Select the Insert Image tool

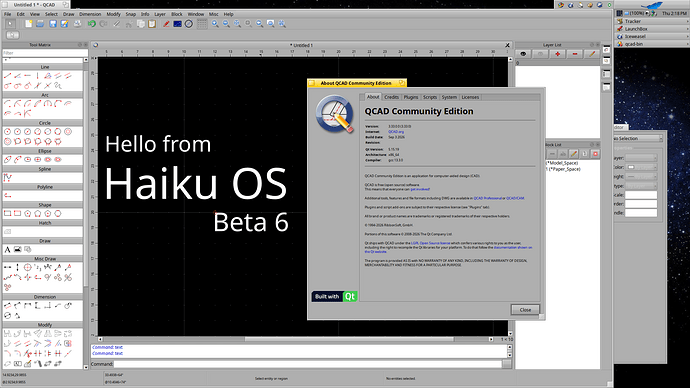pos(18,250)
